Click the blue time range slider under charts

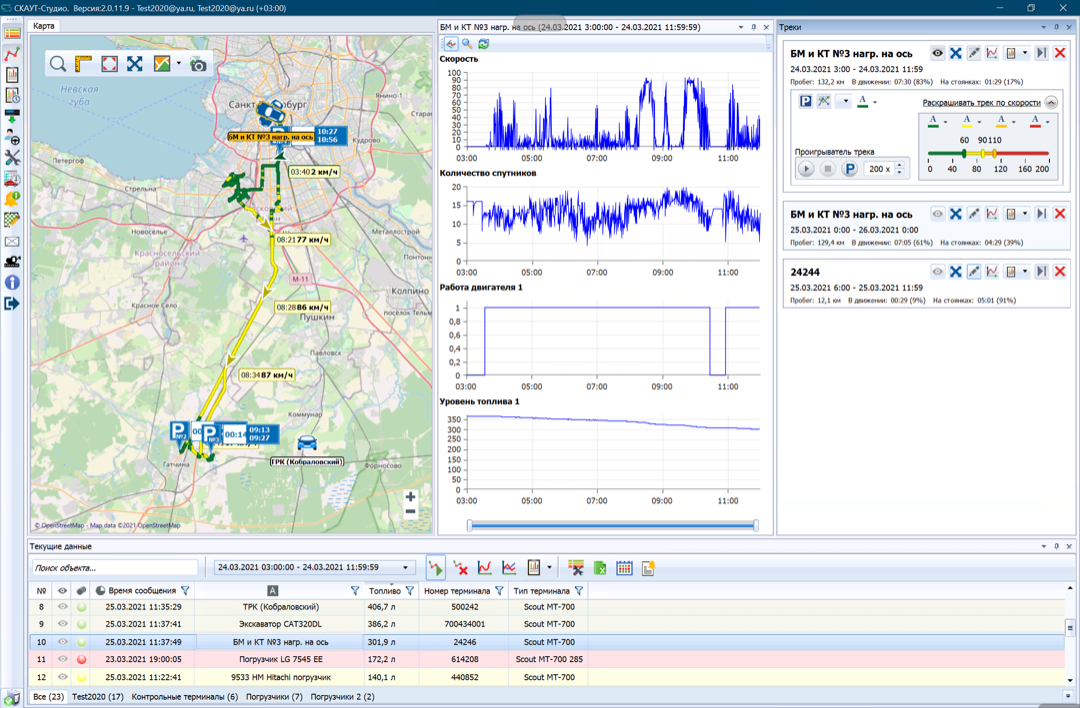pos(612,525)
